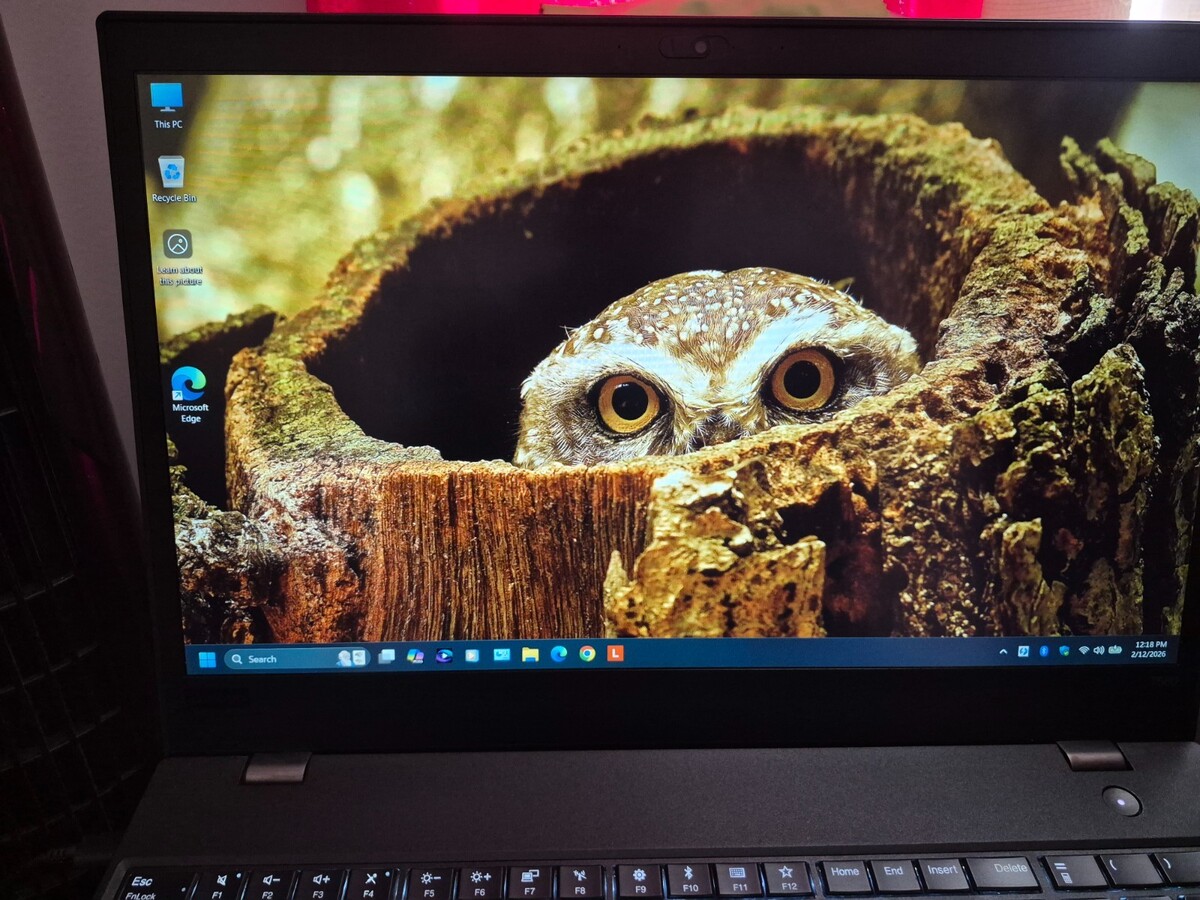Launch Microsoft Edge from the taskbar
The height and width of the screenshot is (900, 1200).
559,654
